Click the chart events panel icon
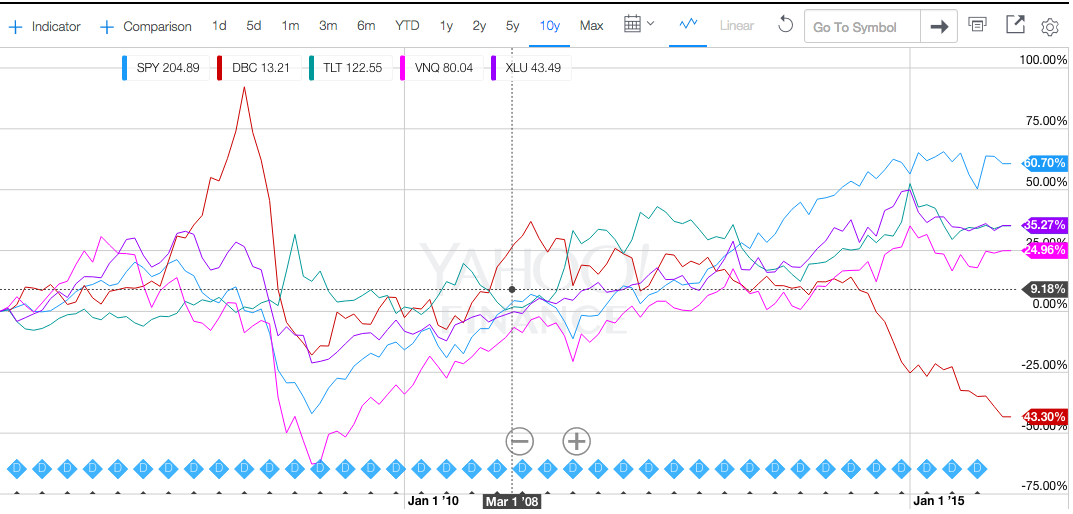The width and height of the screenshot is (1073, 514). [978, 26]
